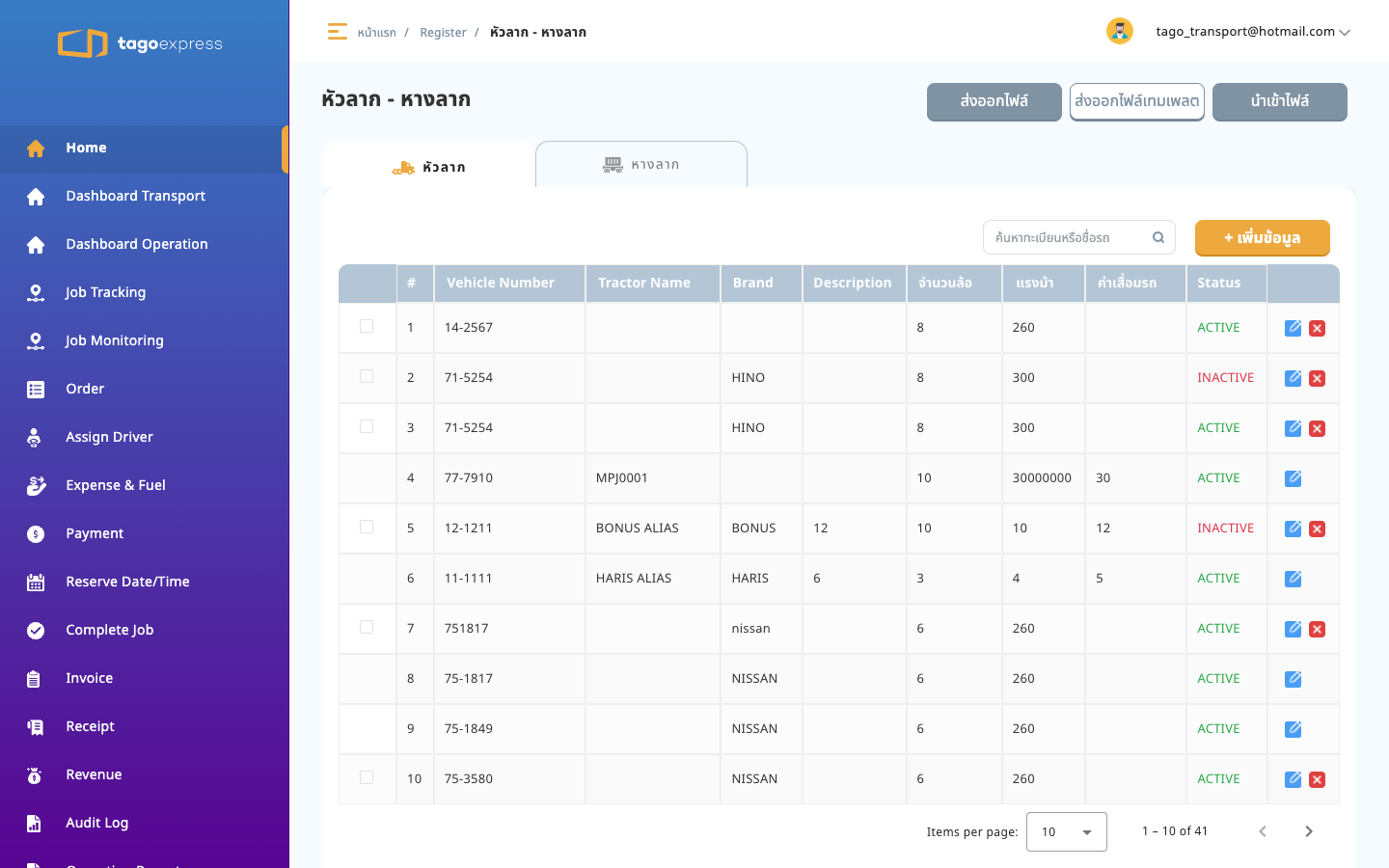Go to next page of results
Image resolution: width=1389 pixels, height=868 pixels.
(1309, 831)
